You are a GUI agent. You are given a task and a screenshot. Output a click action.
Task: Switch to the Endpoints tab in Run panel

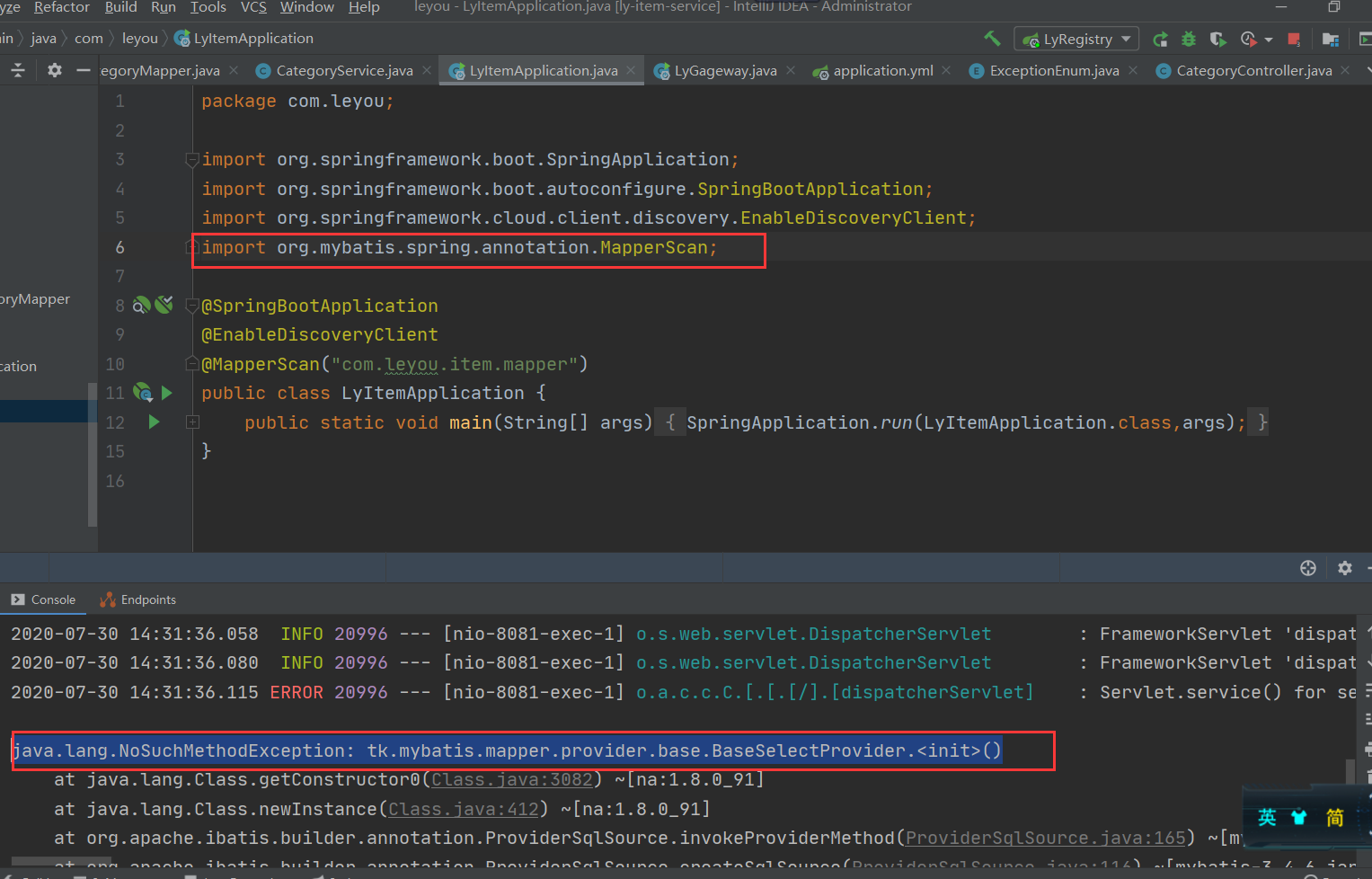pyautogui.click(x=147, y=599)
